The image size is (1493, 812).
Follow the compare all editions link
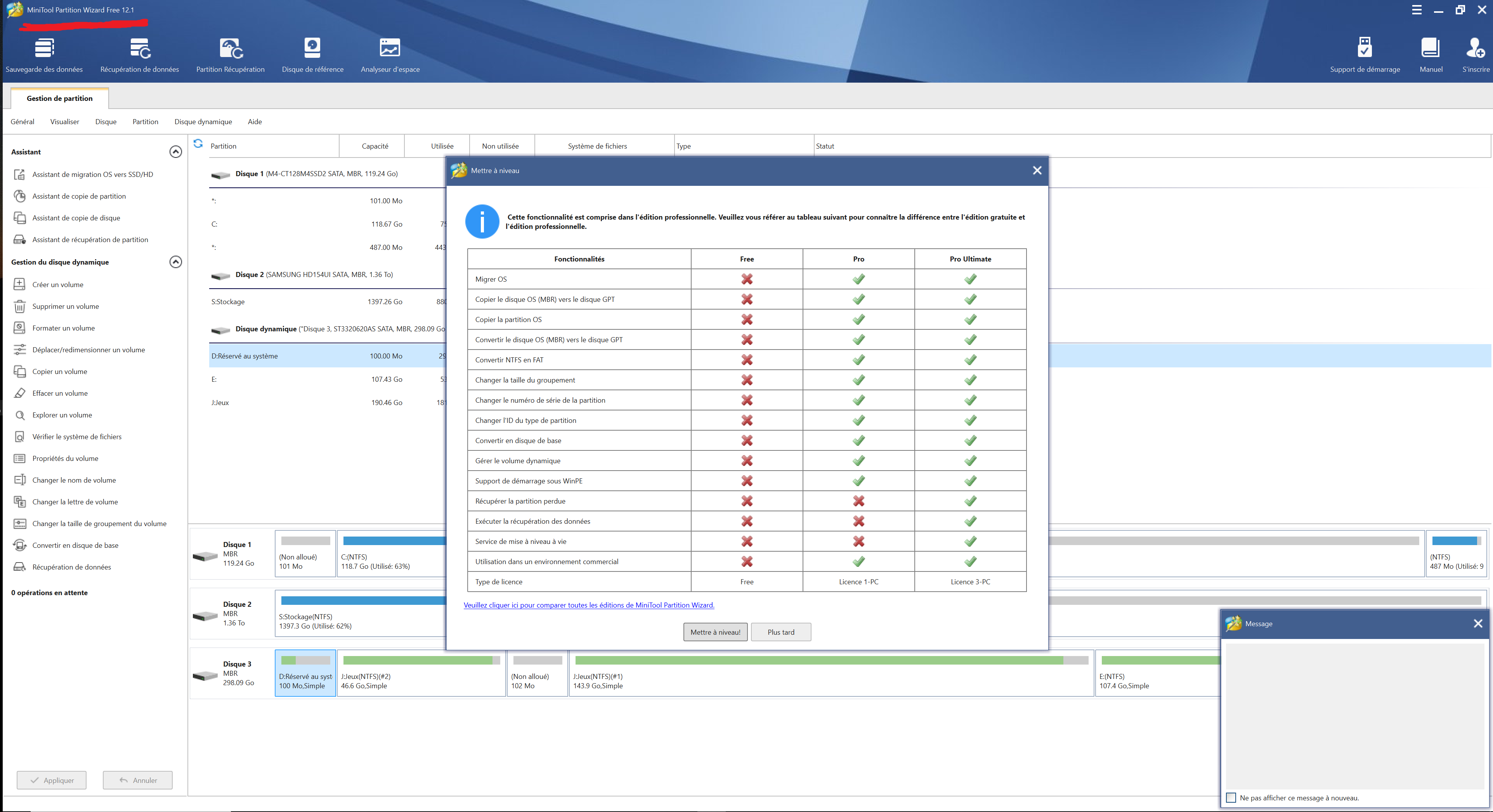click(589, 605)
